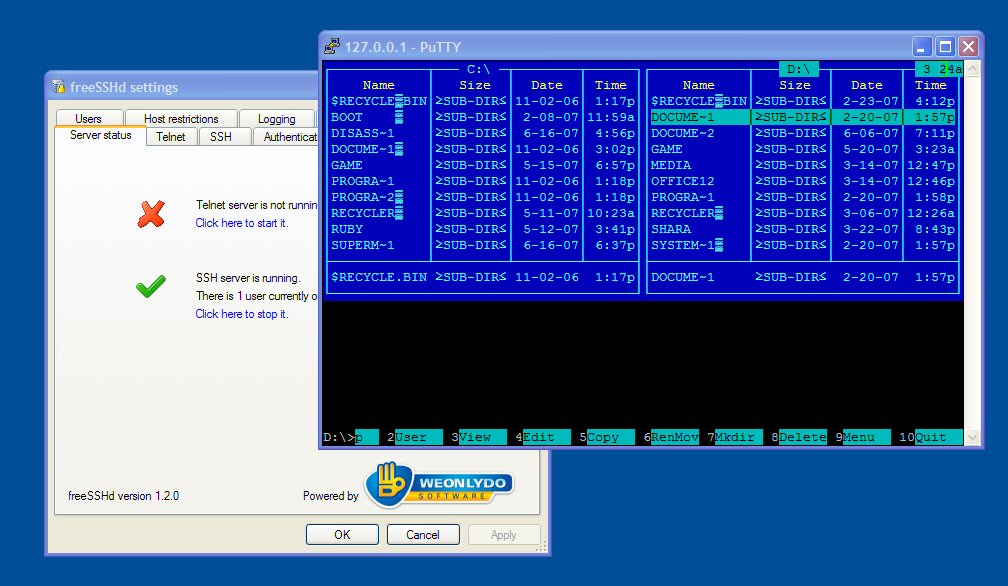Click the 4 Edit function key label
The image size is (1008, 586).
tap(543, 438)
